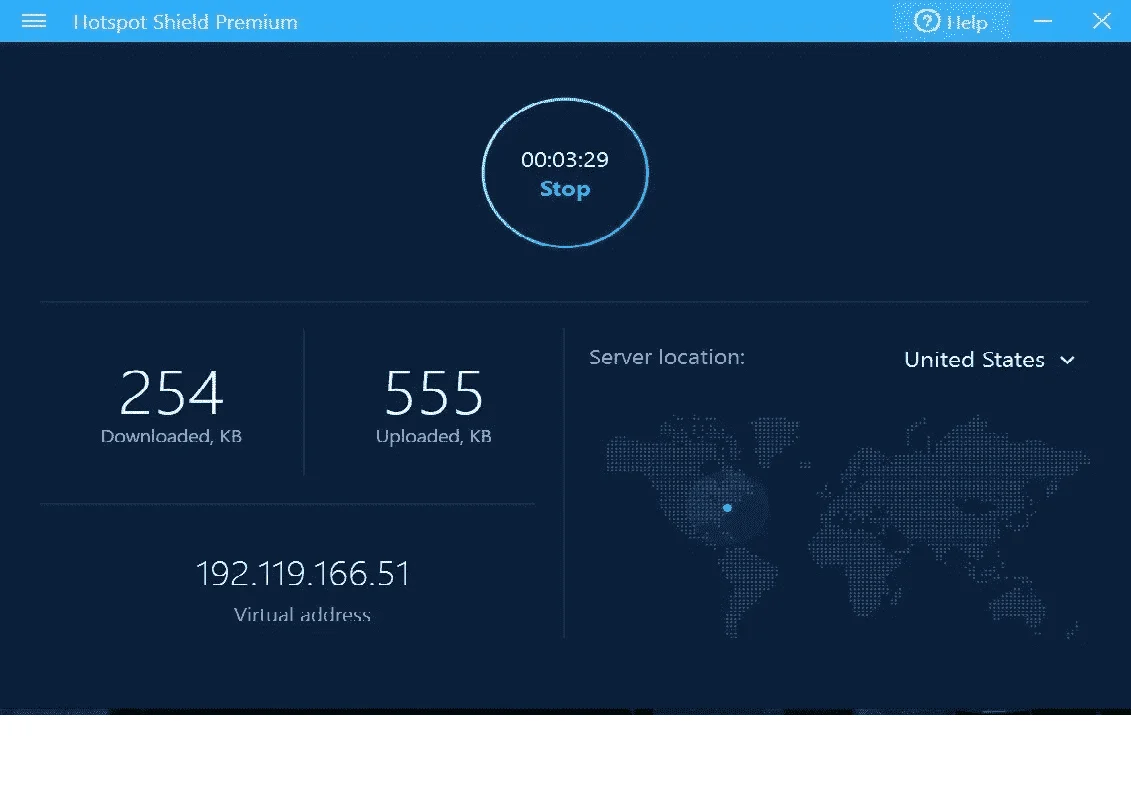Click the Help question mark icon
1131x795 pixels.
pyautogui.click(x=927, y=21)
